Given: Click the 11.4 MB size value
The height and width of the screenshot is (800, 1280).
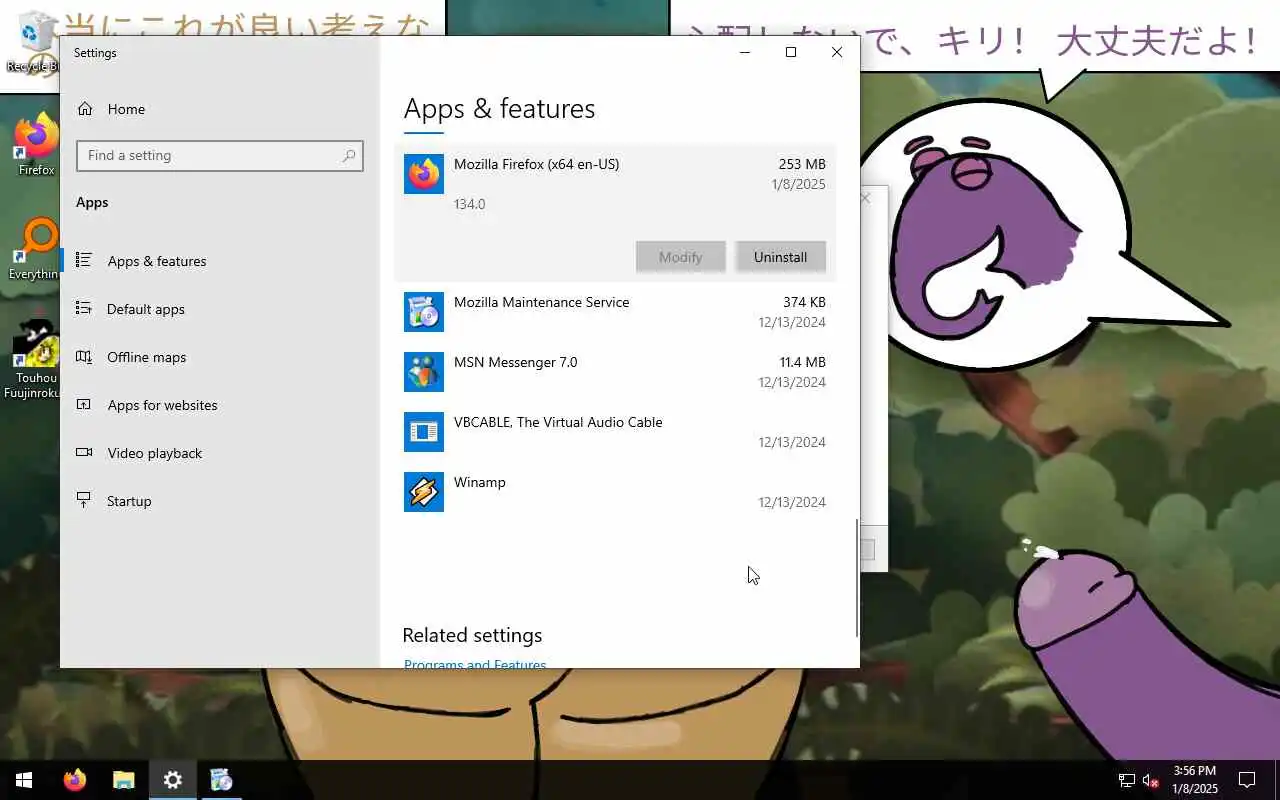Looking at the screenshot, I should coord(802,362).
